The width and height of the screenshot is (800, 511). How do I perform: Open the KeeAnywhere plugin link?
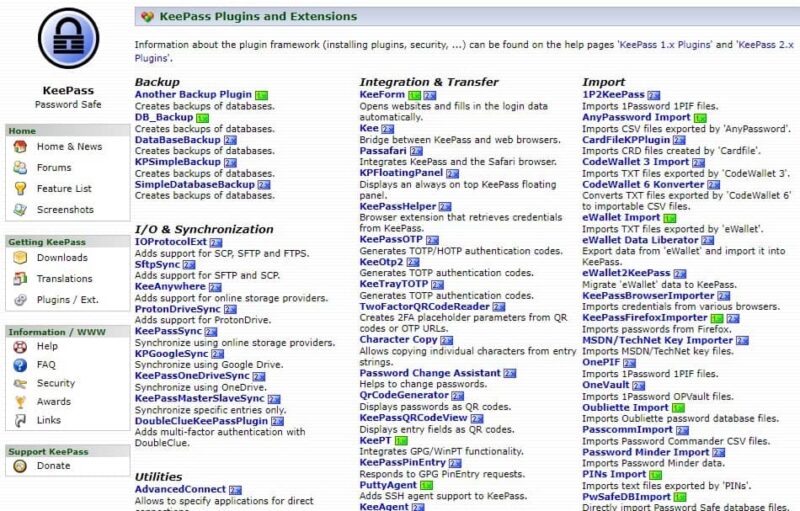170,286
